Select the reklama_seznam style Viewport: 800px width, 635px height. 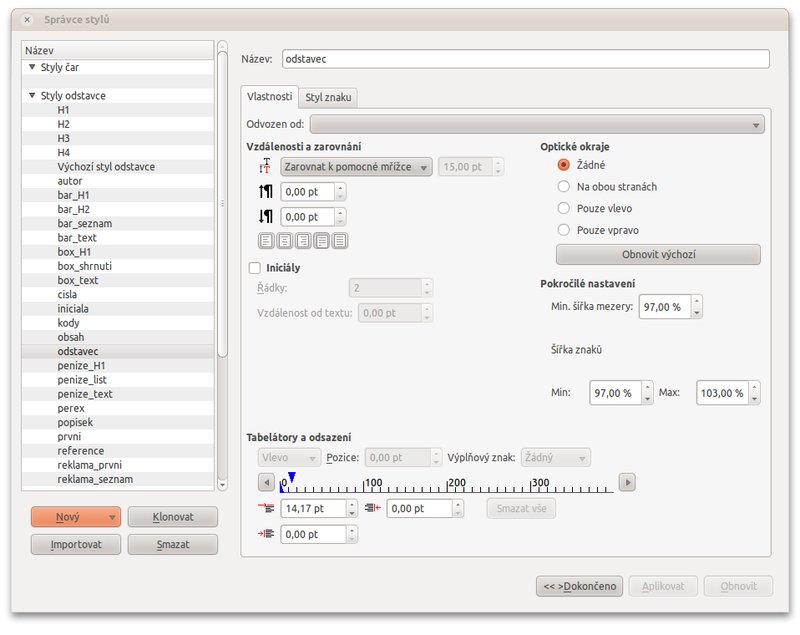95,479
